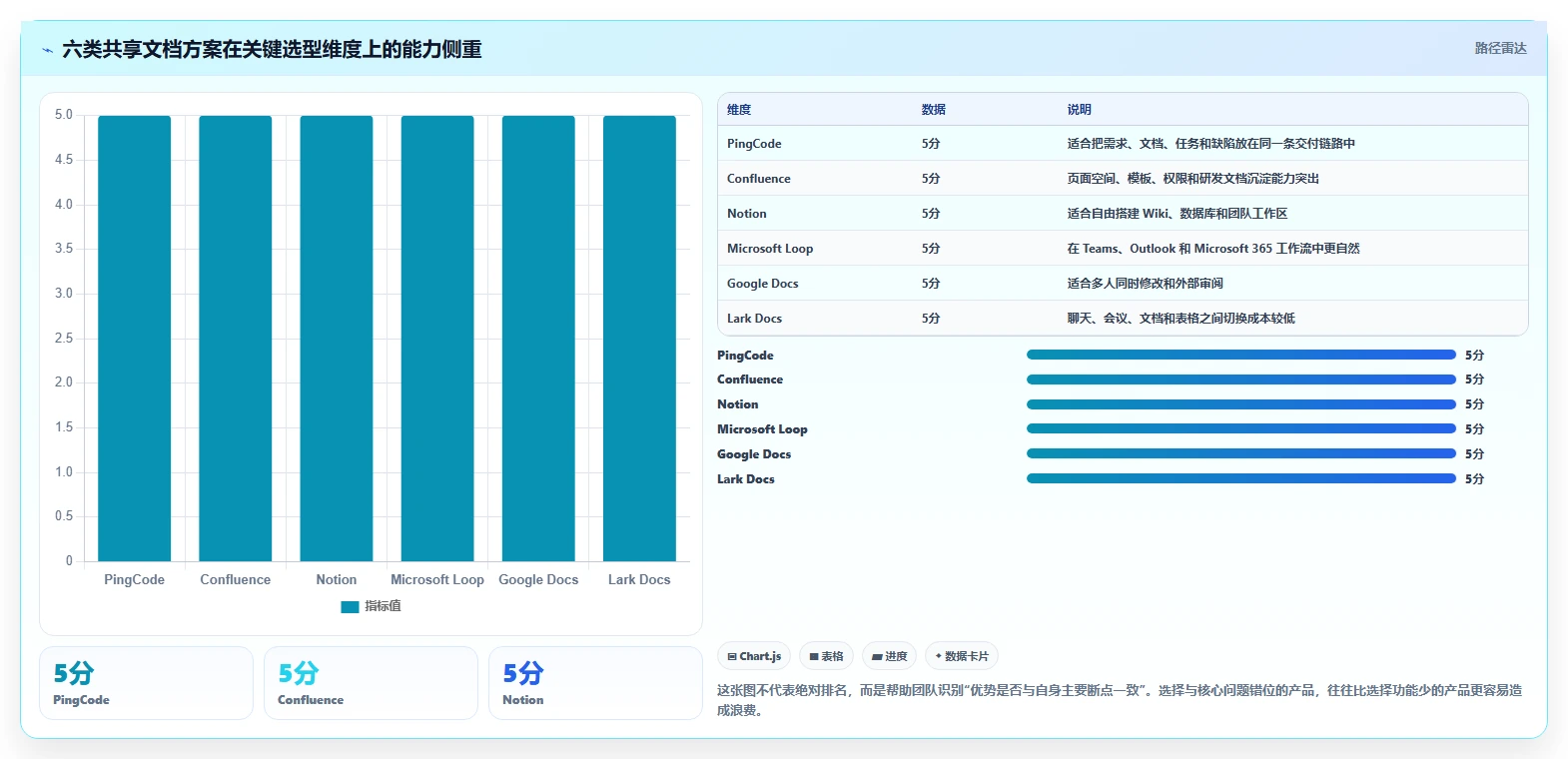Click the Google Docs progress bar
This screenshot has height=759, width=1568.
1241,453
